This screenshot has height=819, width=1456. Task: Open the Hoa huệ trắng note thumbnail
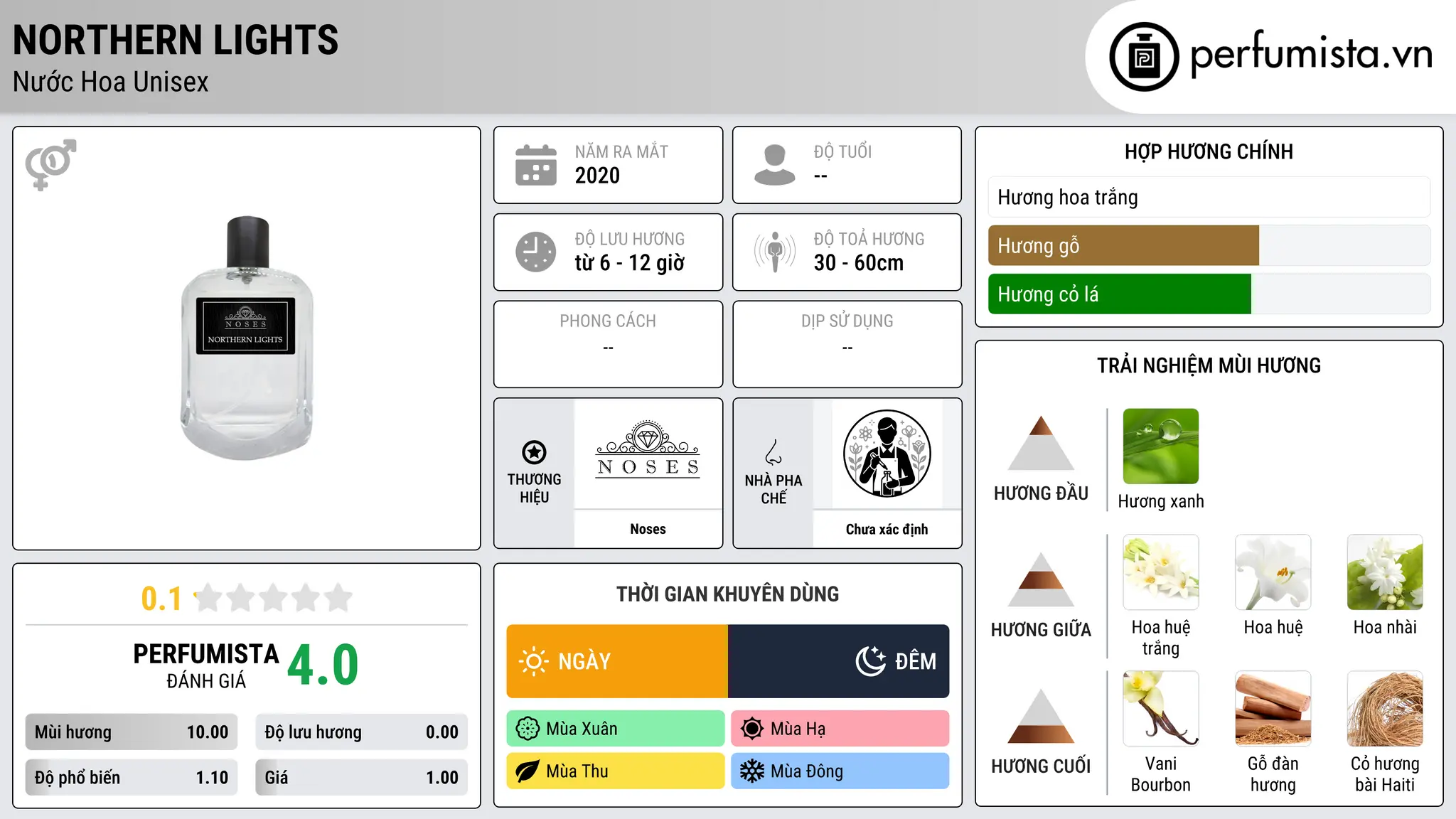pos(1161,572)
